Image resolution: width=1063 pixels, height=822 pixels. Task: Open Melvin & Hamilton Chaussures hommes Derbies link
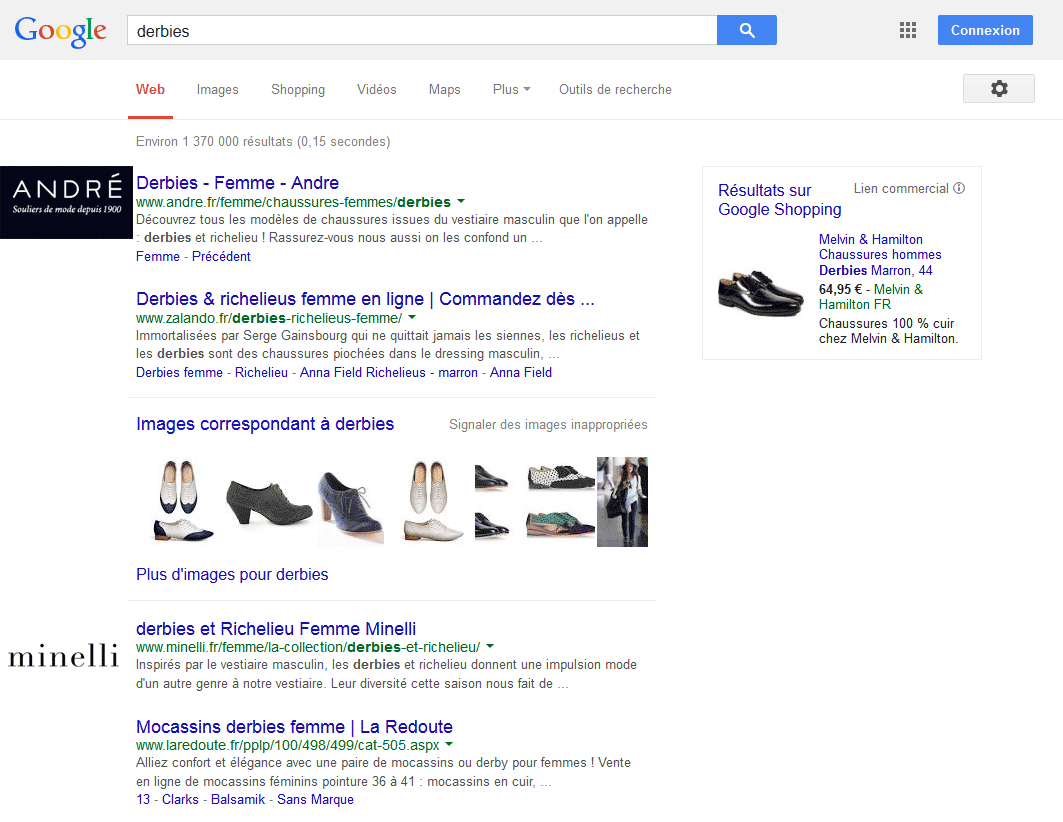click(x=880, y=255)
